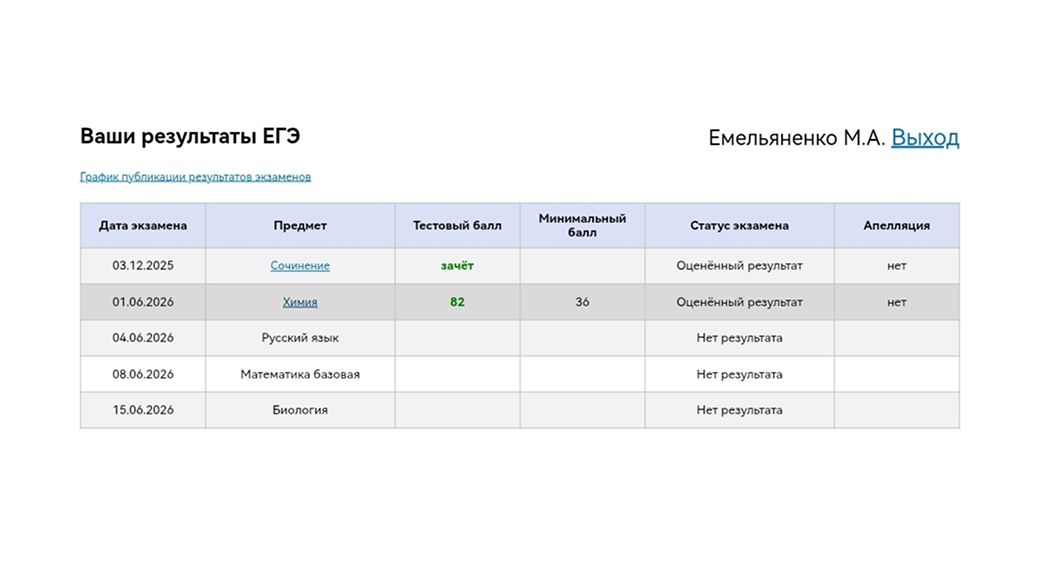Image resolution: width=1040 pixels, height=562 pixels.
Task: Select the Русский язык row cell
Action: pyautogui.click(x=300, y=338)
